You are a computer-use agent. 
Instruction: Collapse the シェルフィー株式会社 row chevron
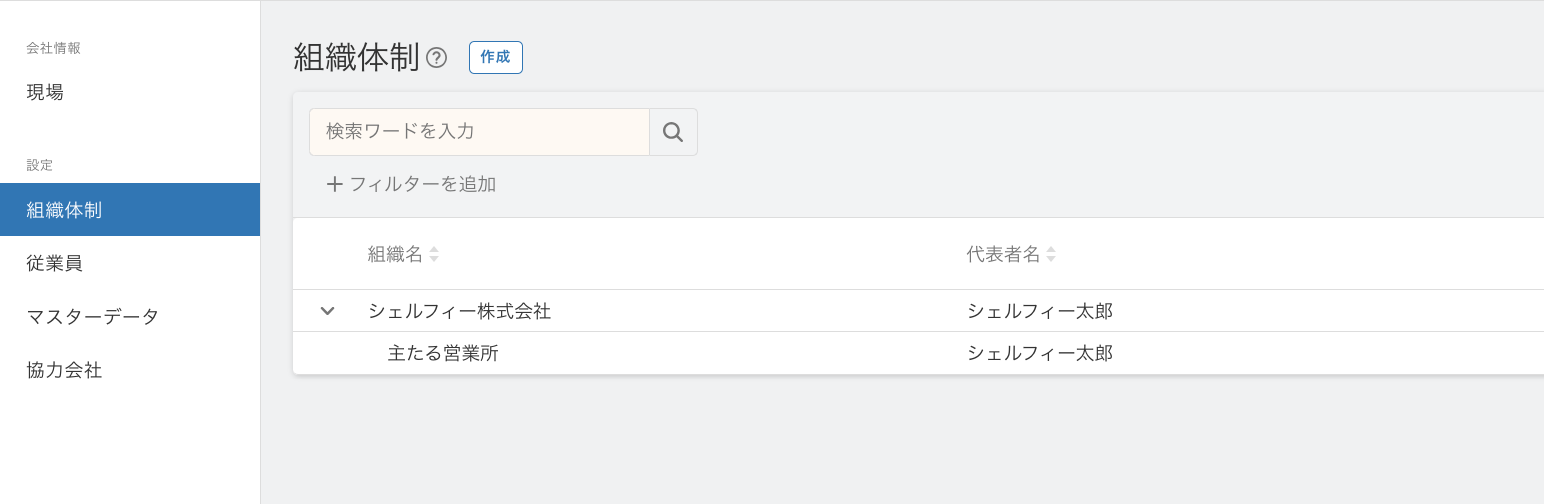327,311
